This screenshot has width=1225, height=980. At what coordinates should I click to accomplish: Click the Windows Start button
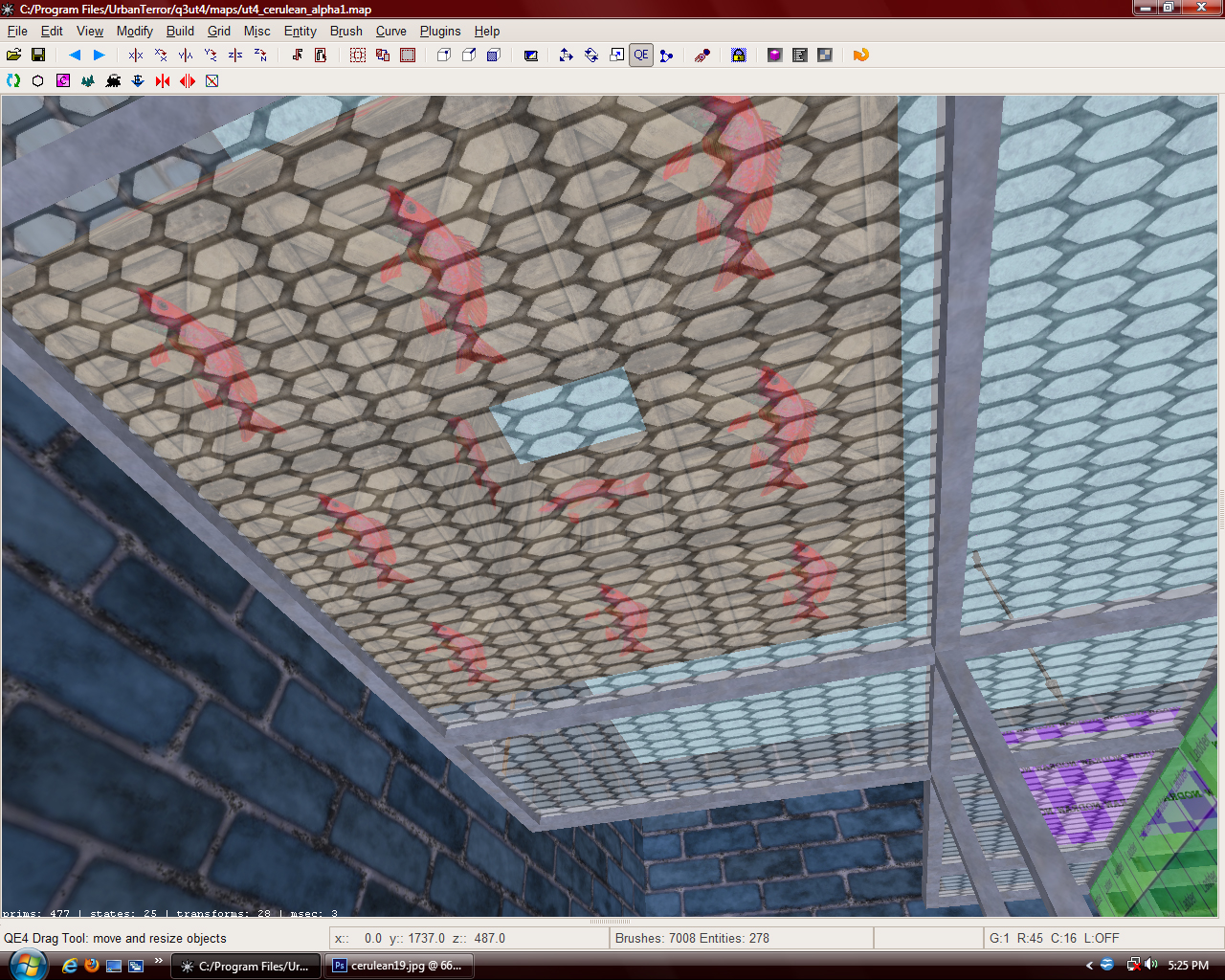click(25, 964)
